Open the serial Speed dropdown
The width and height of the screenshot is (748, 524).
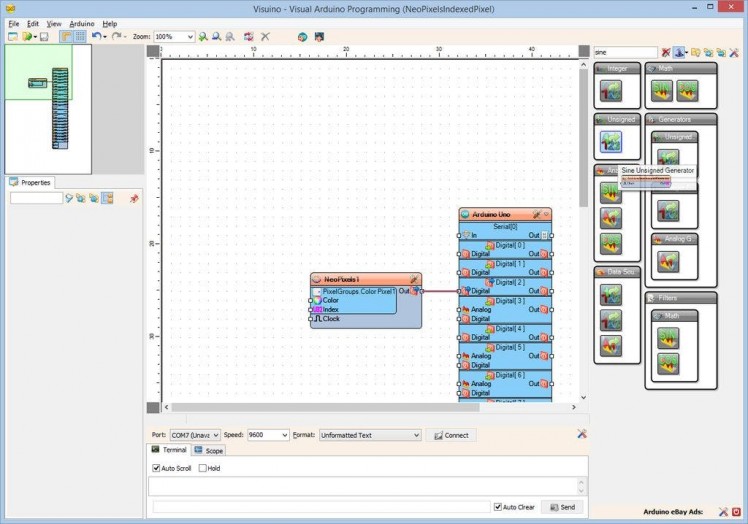(x=284, y=436)
